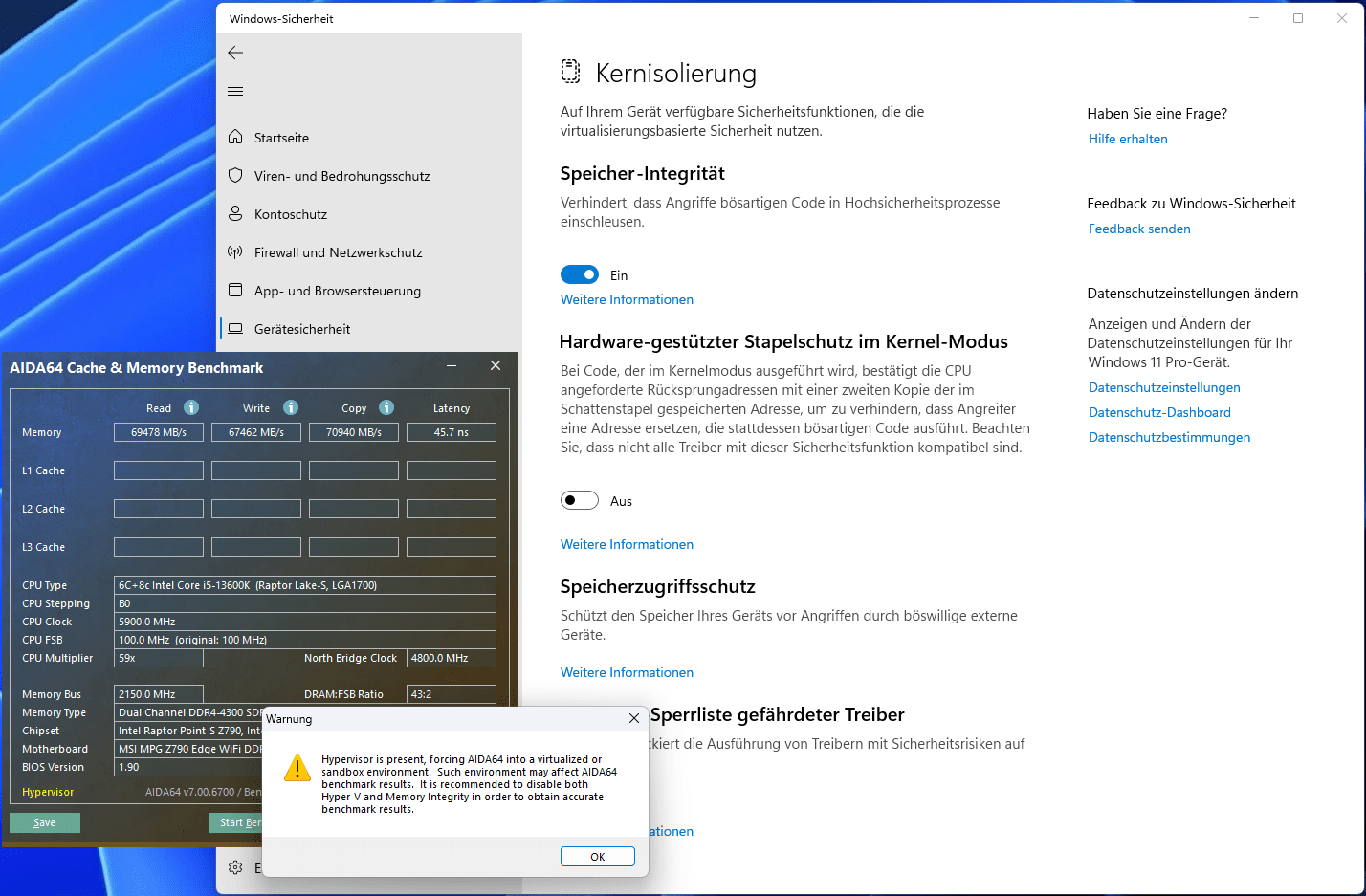This screenshot has width=1366, height=896.
Task: Click Start Benchmark button in AIDA64
Action: 235,822
